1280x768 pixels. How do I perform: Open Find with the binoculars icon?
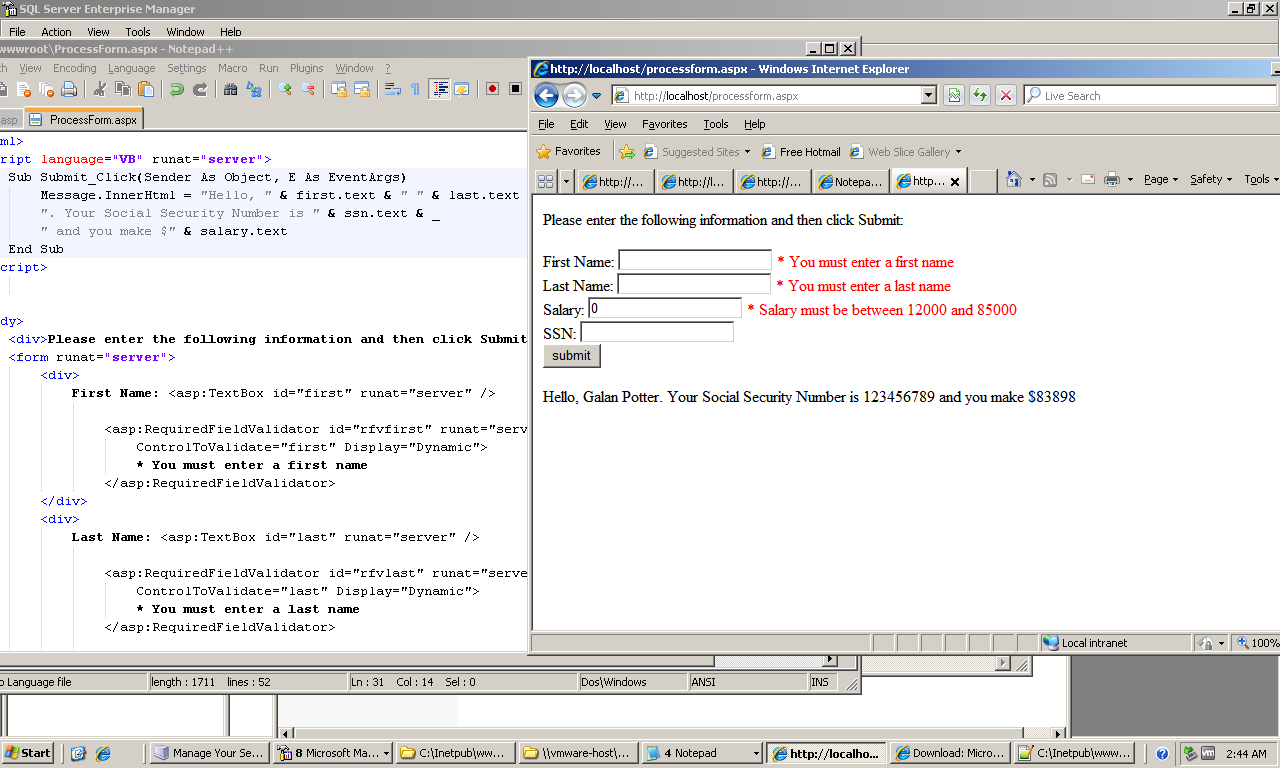[231, 89]
